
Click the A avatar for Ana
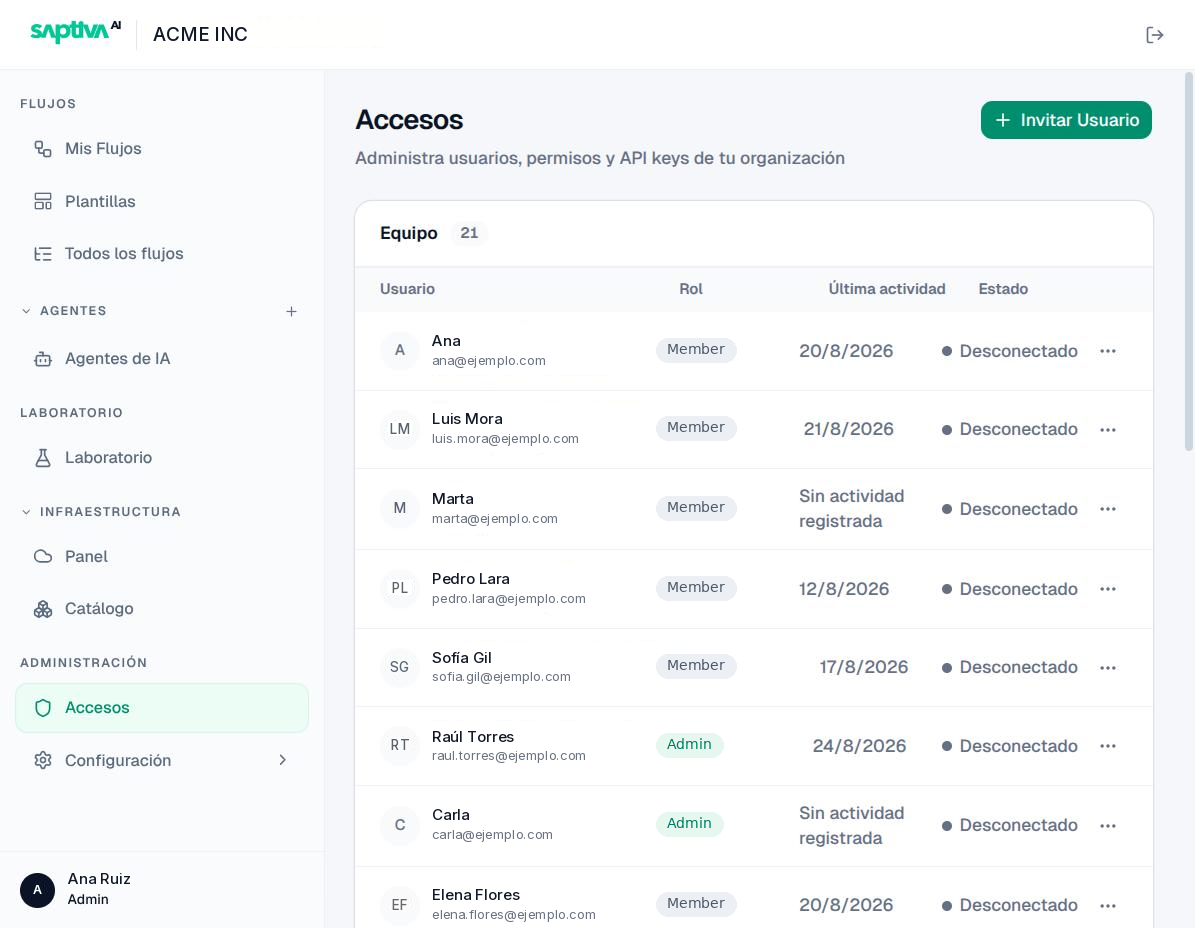click(399, 350)
